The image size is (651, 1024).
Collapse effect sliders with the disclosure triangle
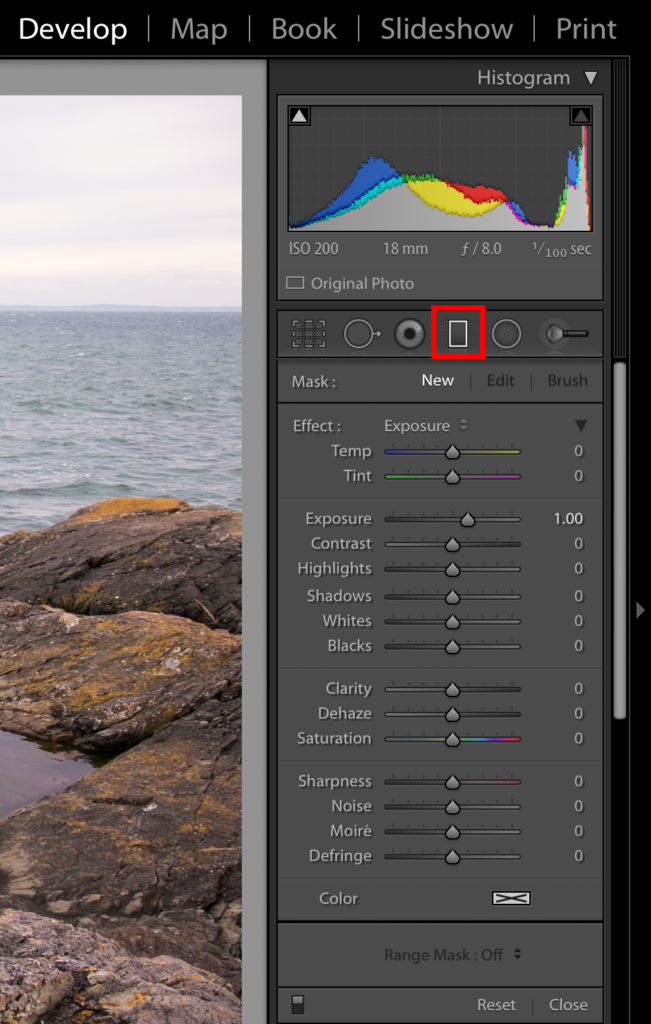coord(580,426)
